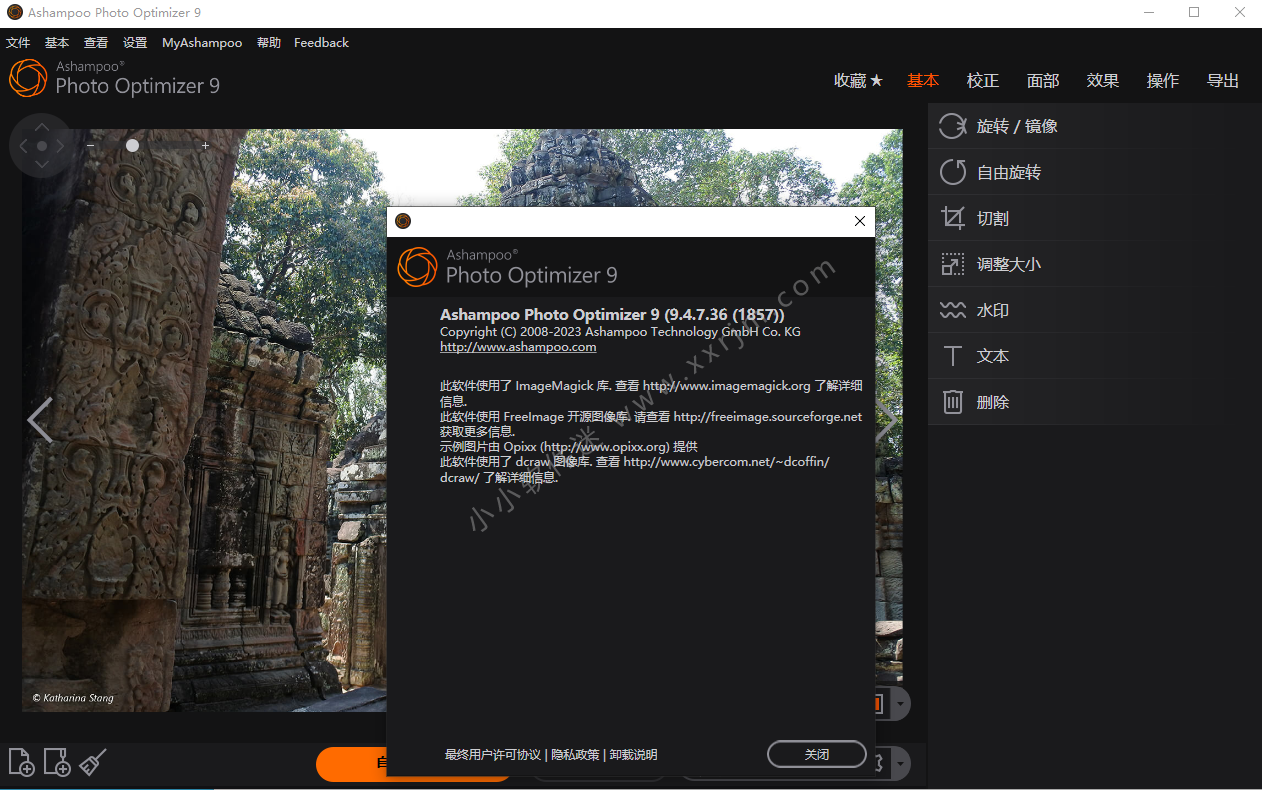The height and width of the screenshot is (790, 1262).
Task: Click the Ashampoo logo inside the about dialog
Action: [x=417, y=267]
